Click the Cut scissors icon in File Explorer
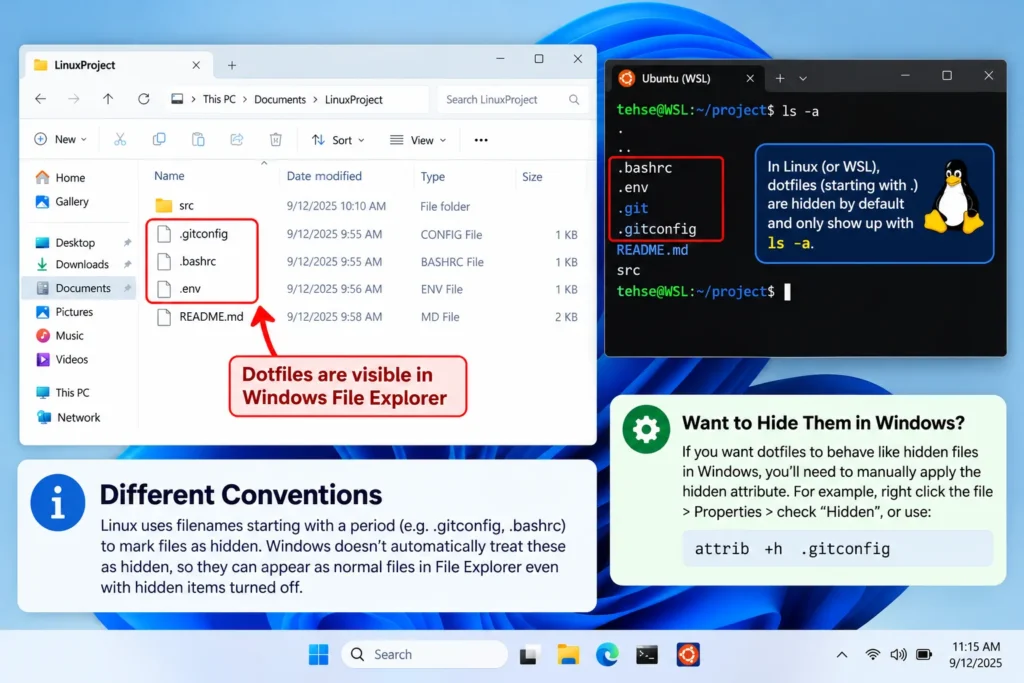Viewport: 1024px width, 683px height. 120,140
